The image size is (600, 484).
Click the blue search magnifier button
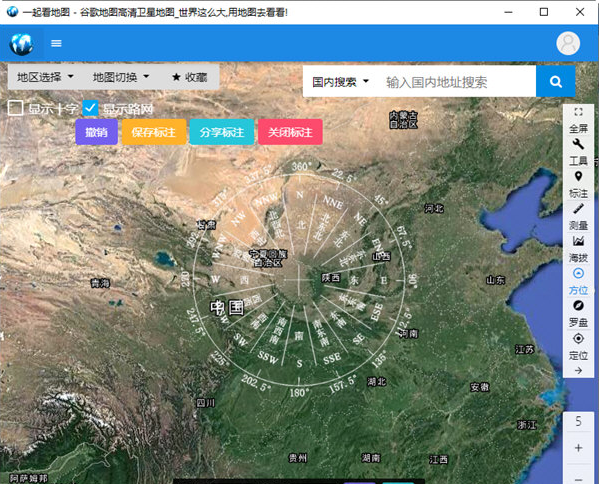(x=555, y=81)
